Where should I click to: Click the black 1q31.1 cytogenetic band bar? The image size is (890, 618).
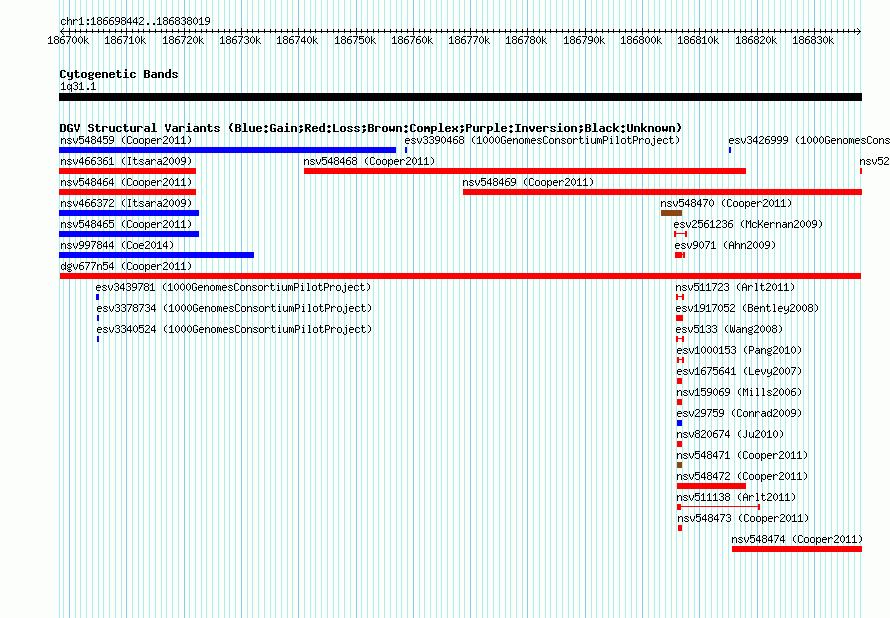(x=460, y=97)
